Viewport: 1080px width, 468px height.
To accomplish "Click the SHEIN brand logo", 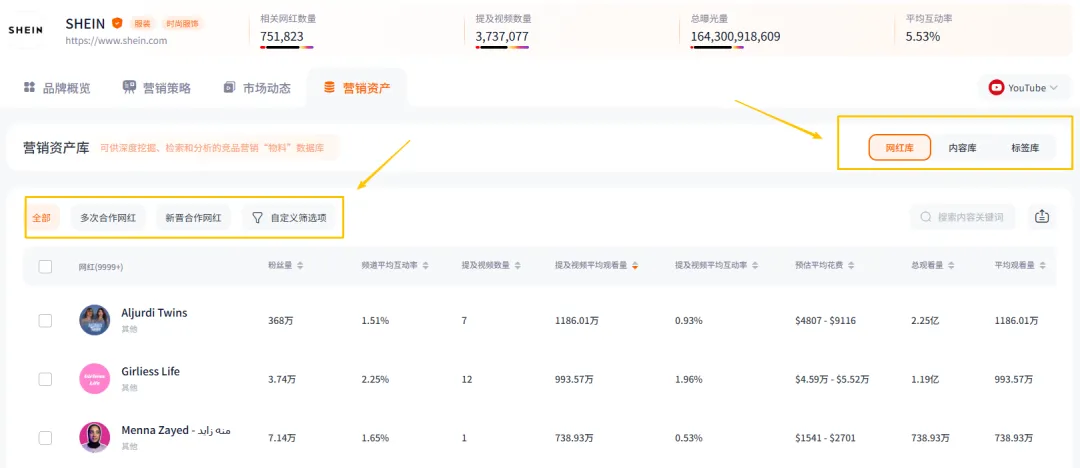I will click(x=25, y=30).
